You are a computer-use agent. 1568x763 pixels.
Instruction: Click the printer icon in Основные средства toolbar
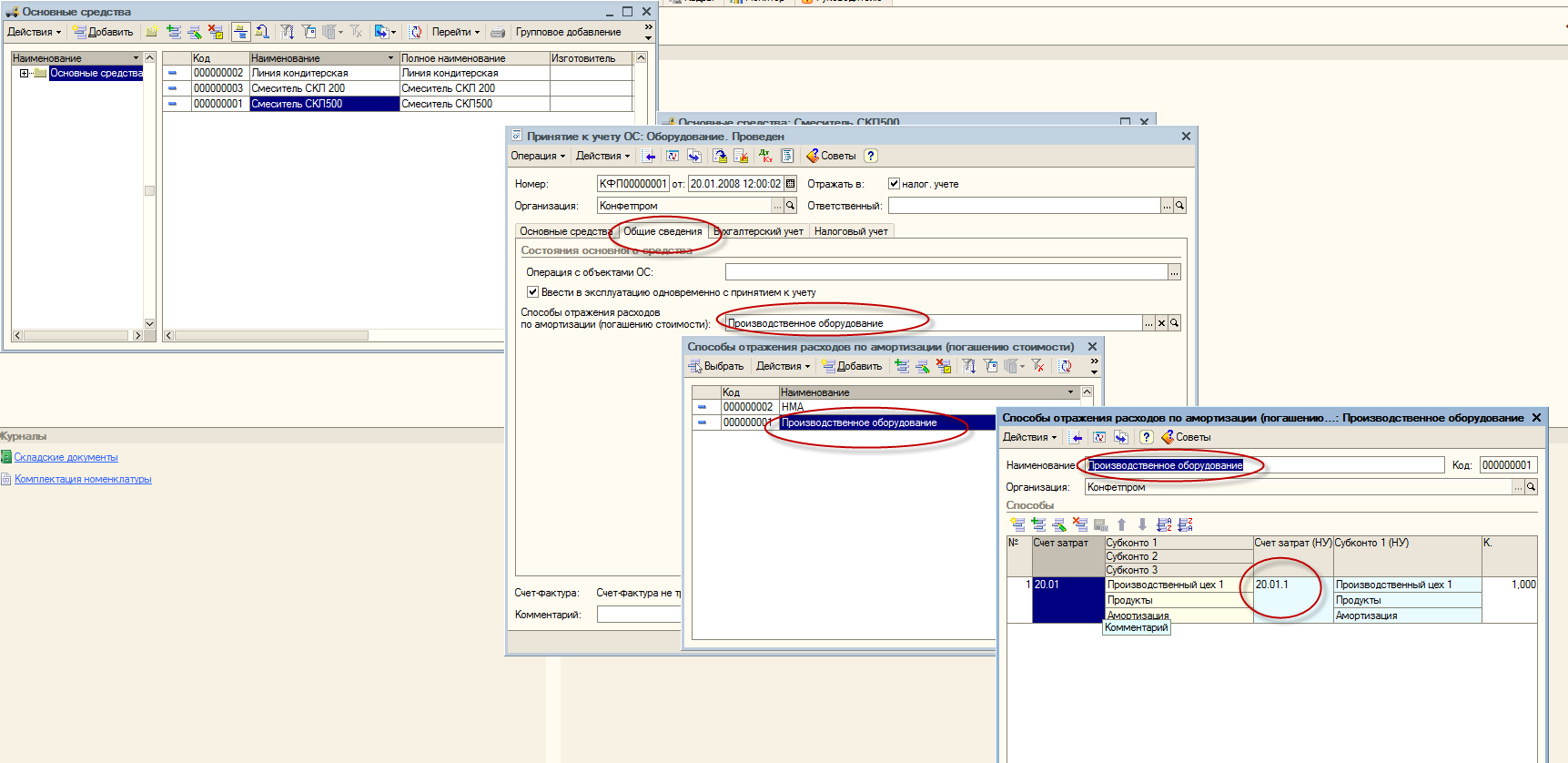498,32
